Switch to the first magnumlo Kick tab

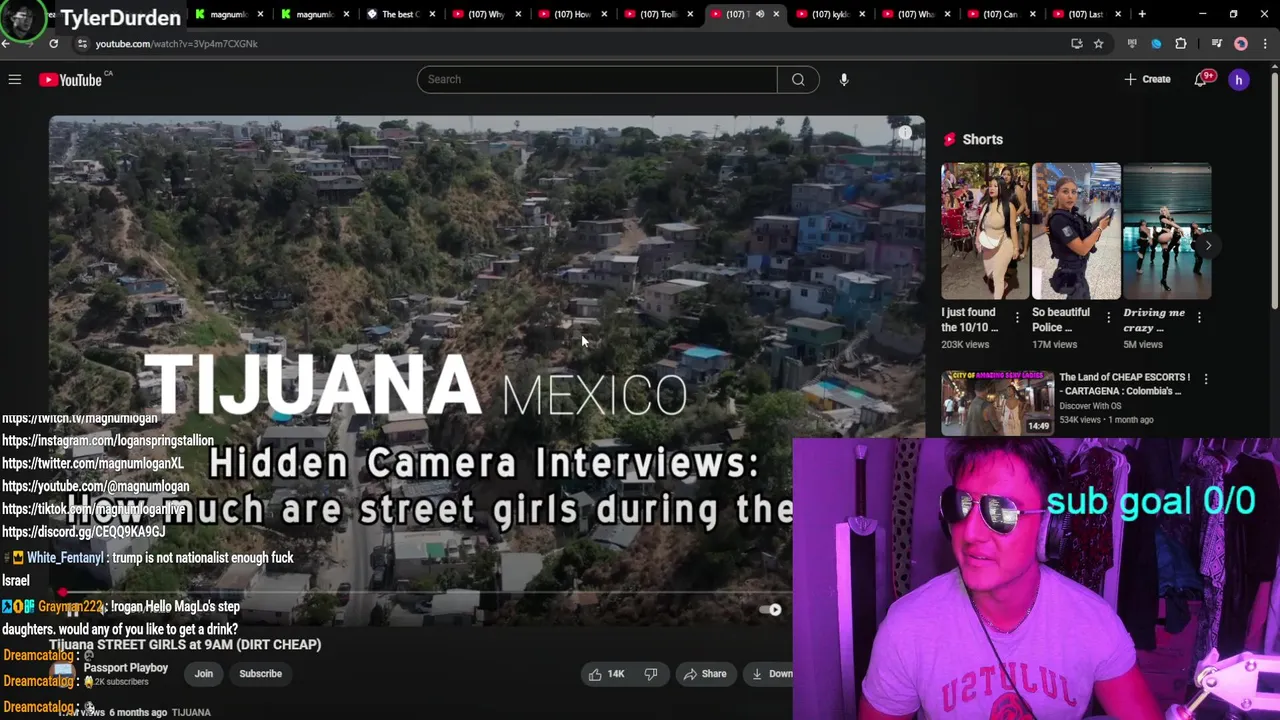[x=230, y=14]
